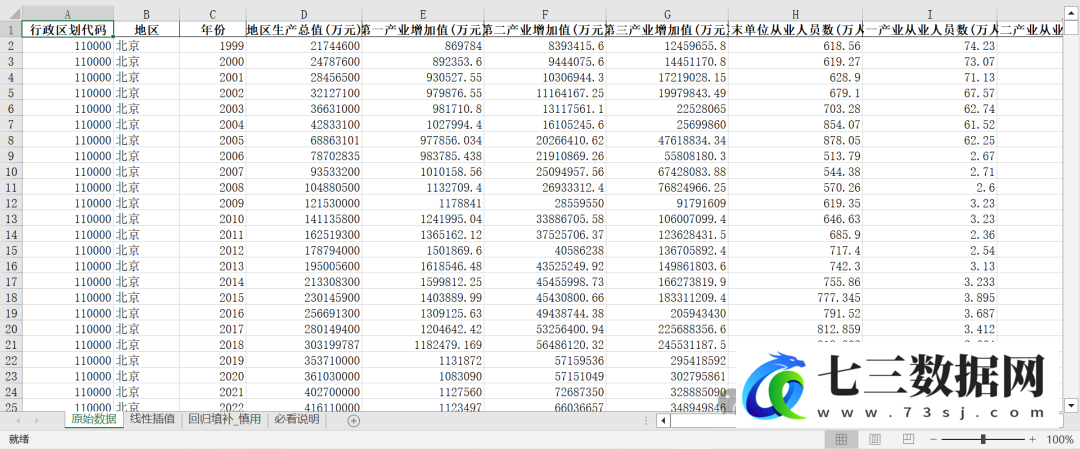Viewport: 1080px width, 449px height.
Task: Switch to Page Layout view icon
Action: coord(875,439)
